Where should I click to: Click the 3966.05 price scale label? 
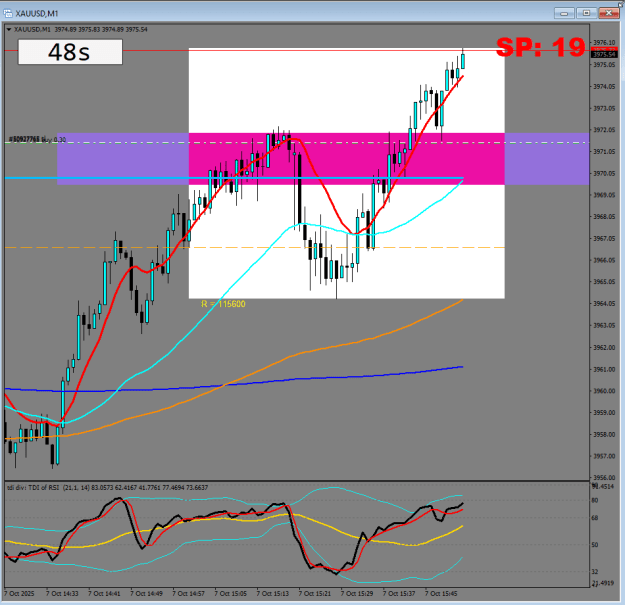(604, 260)
